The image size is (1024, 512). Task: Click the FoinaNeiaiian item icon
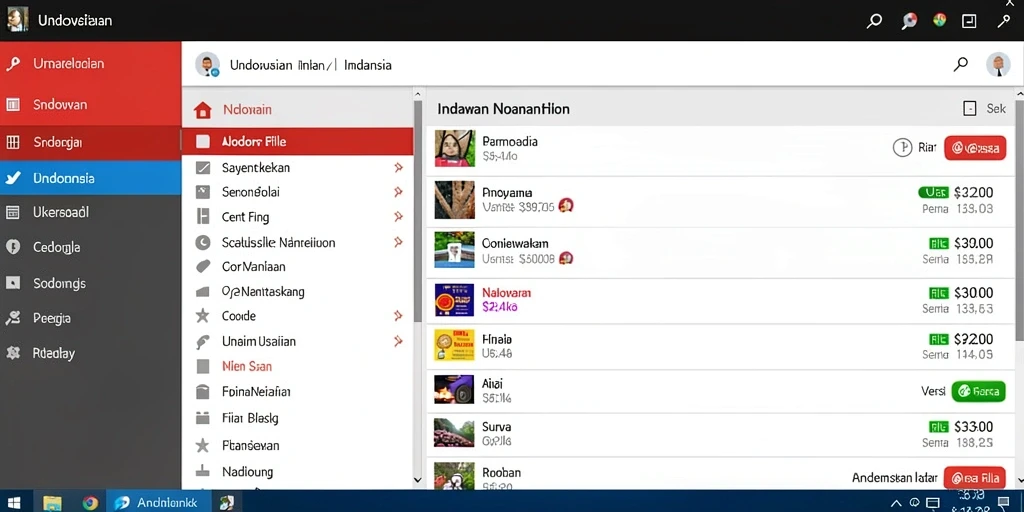(x=203, y=392)
